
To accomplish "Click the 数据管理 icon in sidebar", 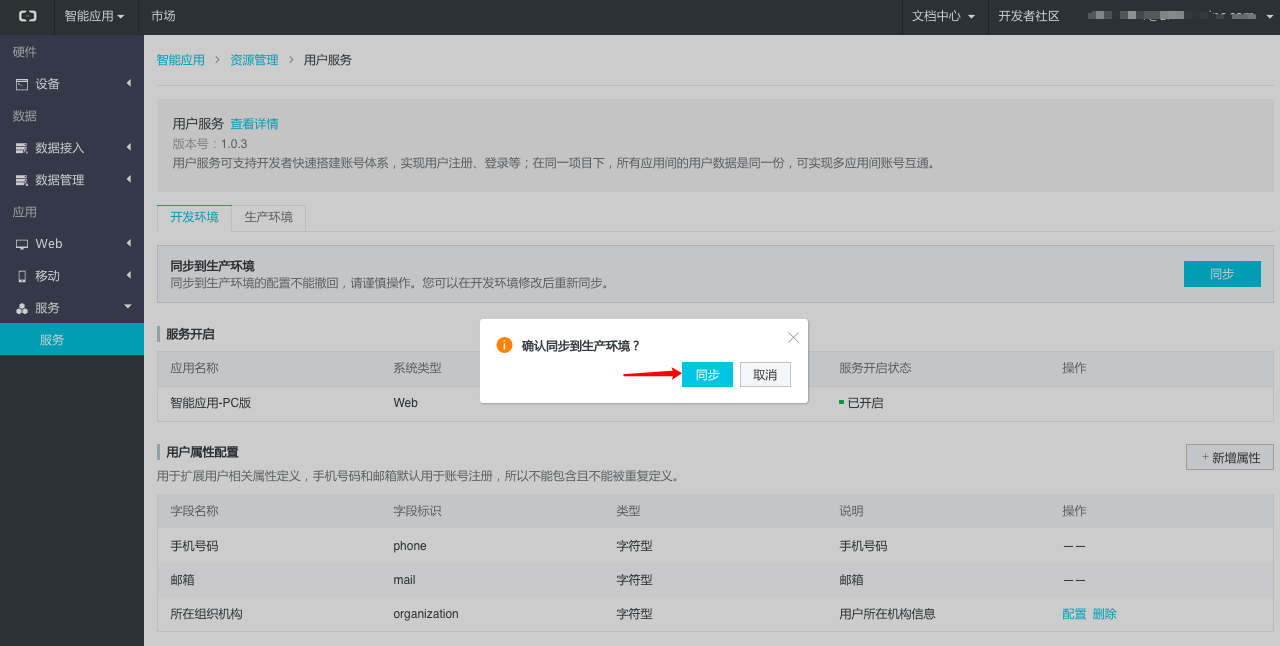I will 22,180.
